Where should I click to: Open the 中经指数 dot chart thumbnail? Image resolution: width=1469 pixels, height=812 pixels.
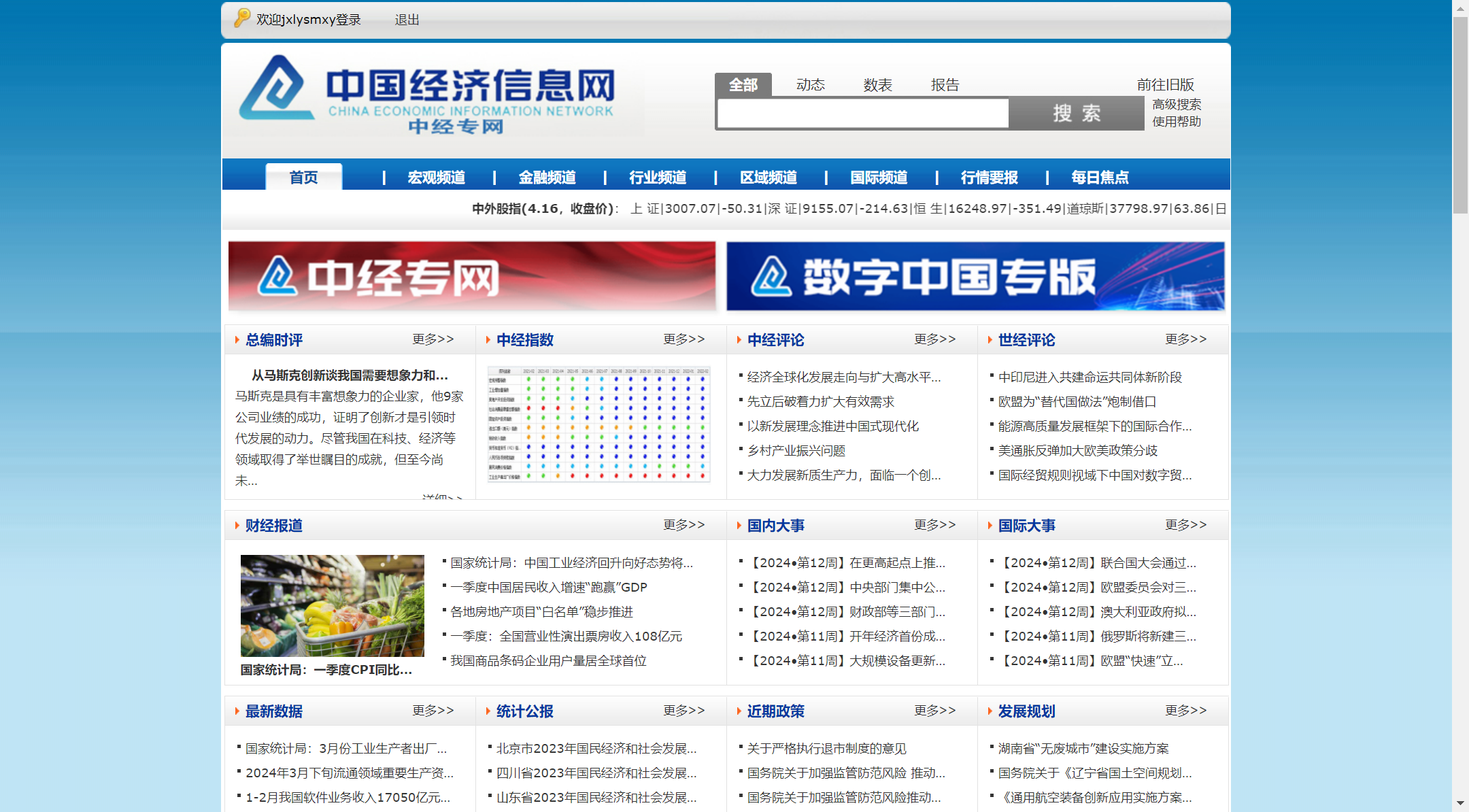[598, 424]
